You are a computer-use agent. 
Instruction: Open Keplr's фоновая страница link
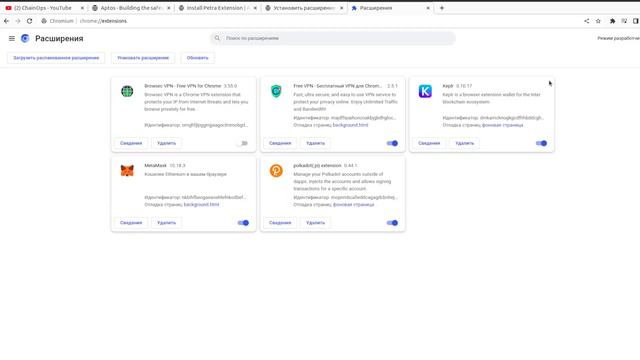502,125
